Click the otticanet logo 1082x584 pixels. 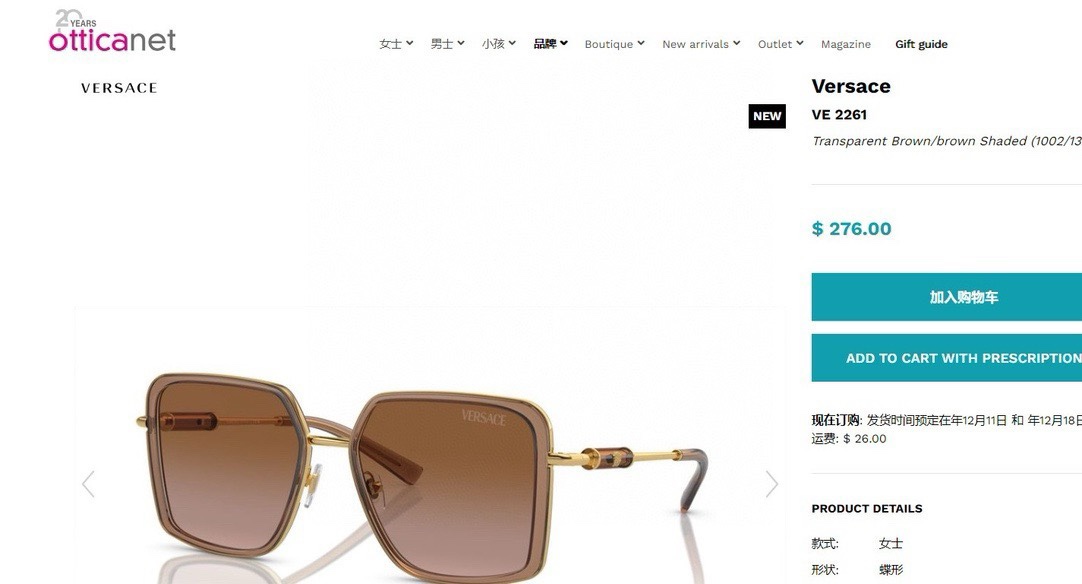(112, 32)
